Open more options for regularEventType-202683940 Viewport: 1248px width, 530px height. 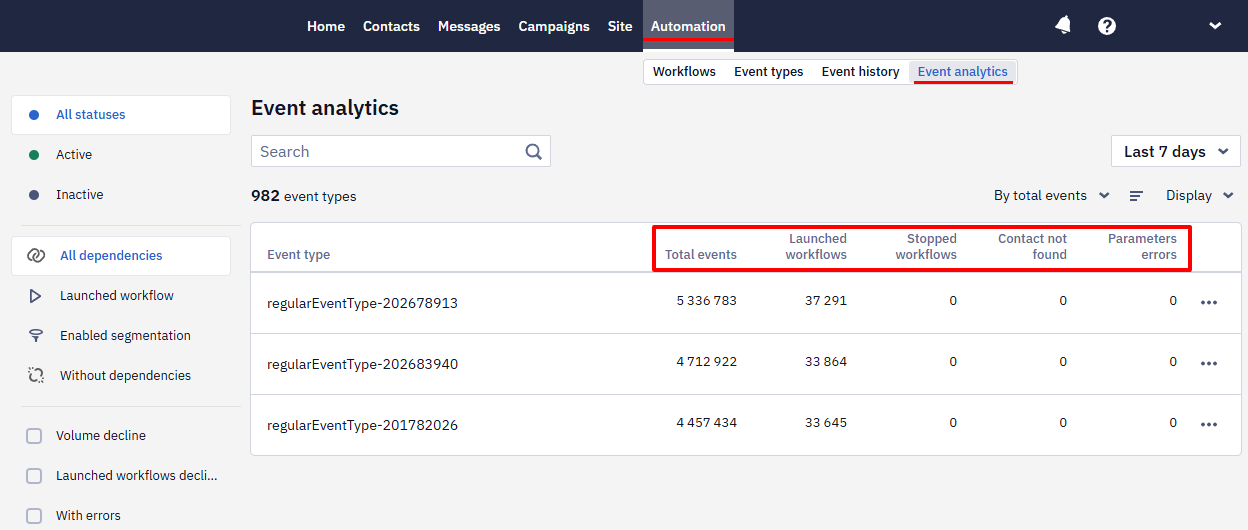point(1208,363)
